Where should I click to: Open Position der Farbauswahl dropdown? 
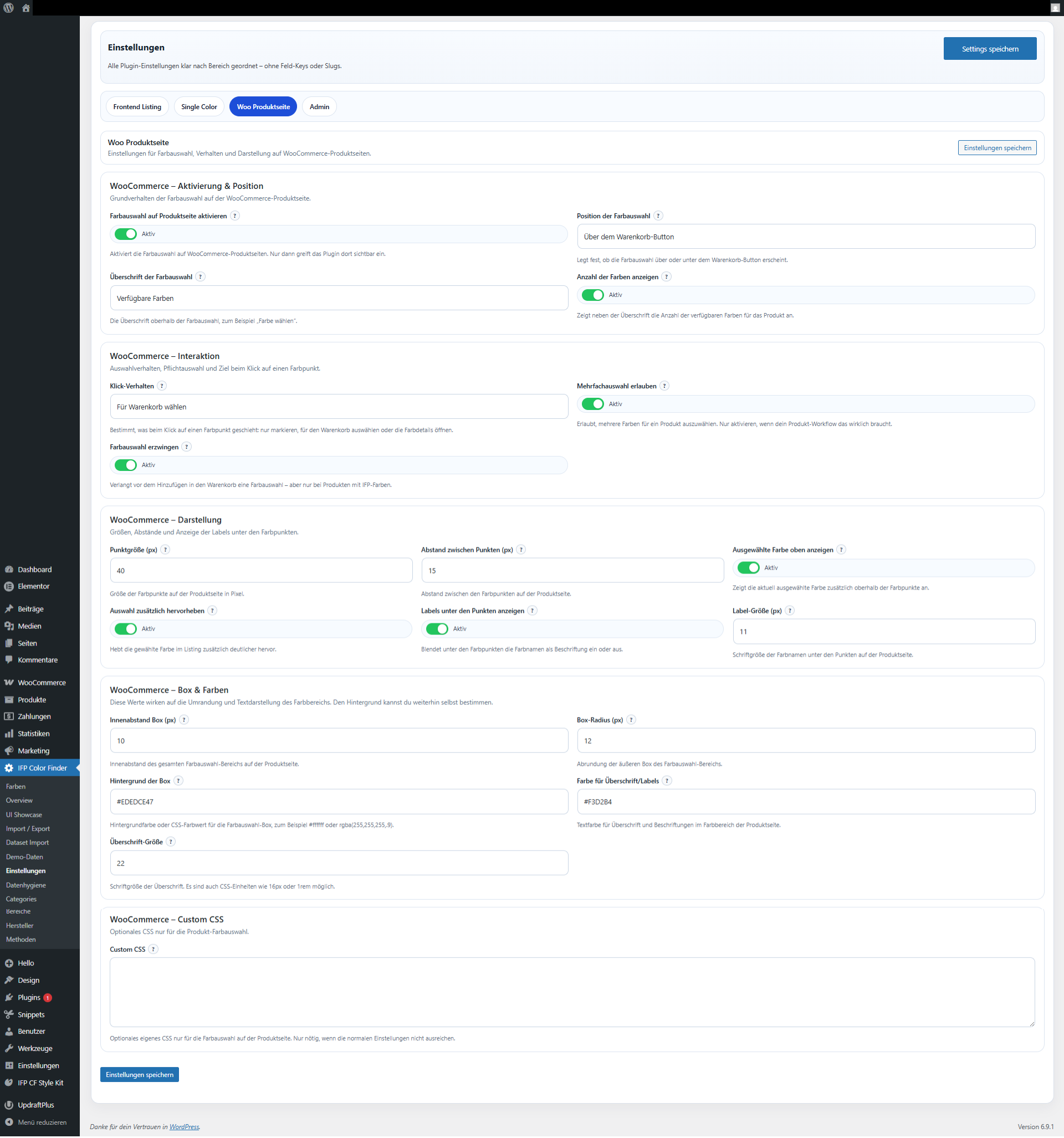coord(806,237)
